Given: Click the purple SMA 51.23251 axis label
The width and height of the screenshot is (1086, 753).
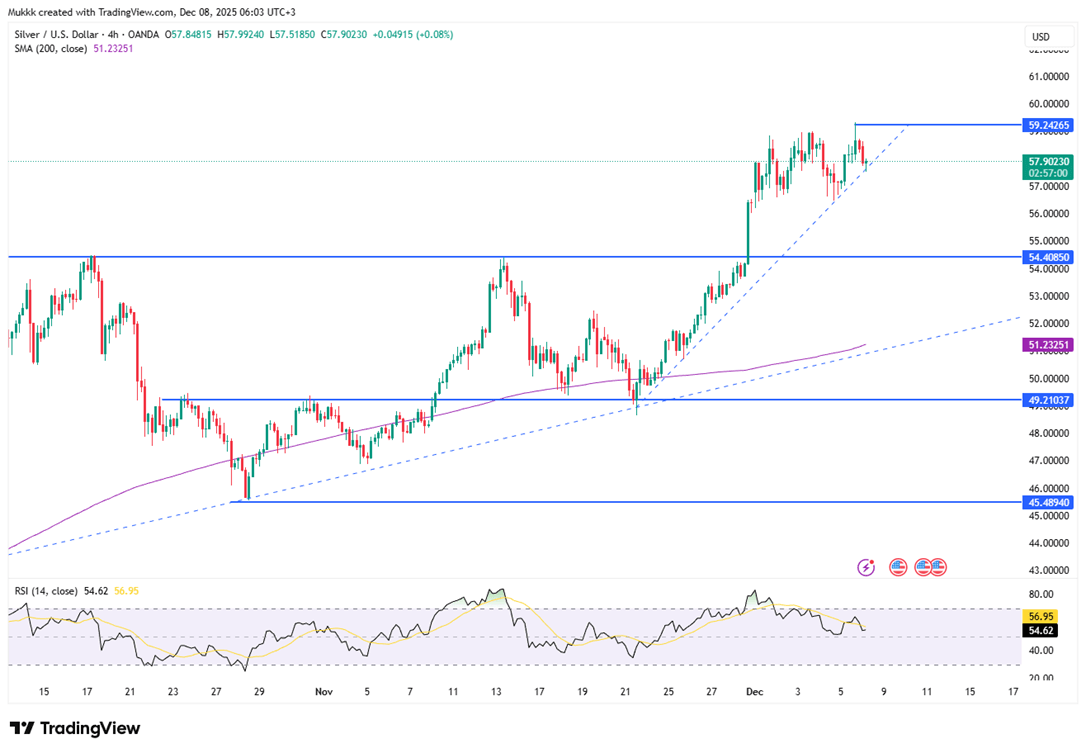Looking at the screenshot, I should 1049,345.
